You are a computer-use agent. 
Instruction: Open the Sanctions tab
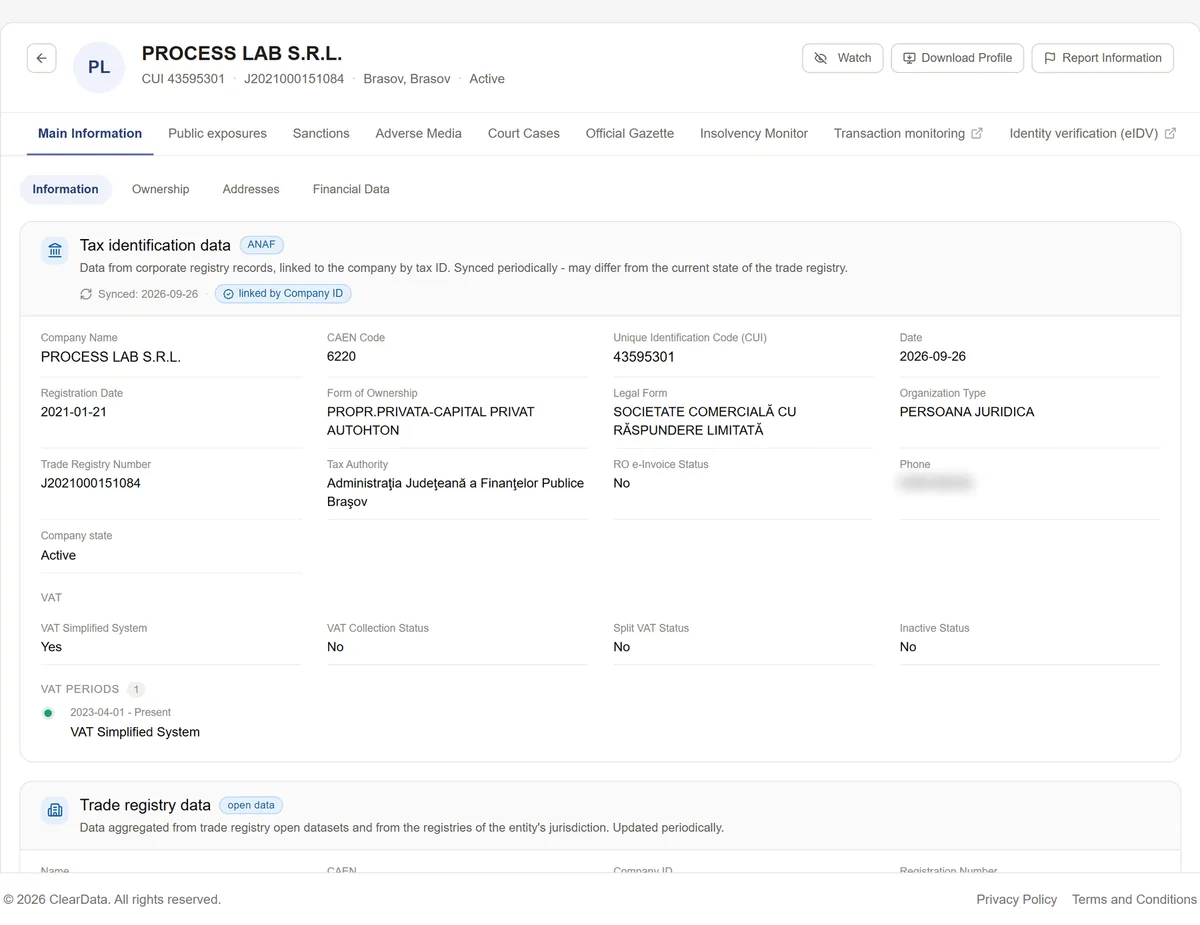coord(321,133)
